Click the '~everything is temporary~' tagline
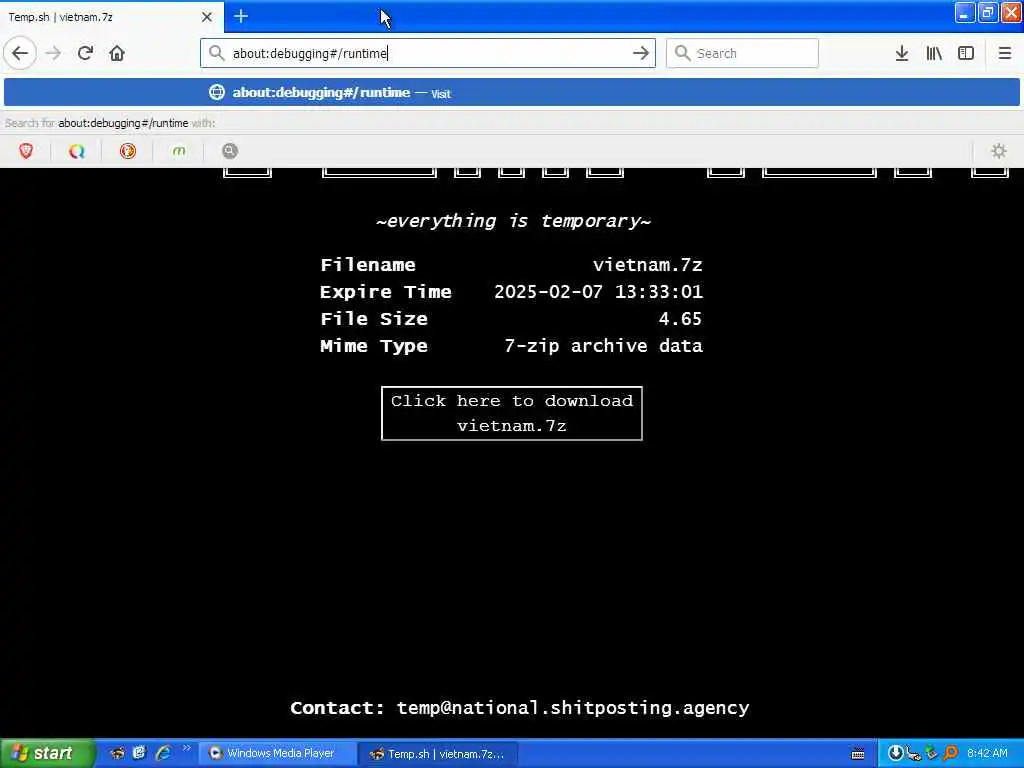 coord(513,221)
